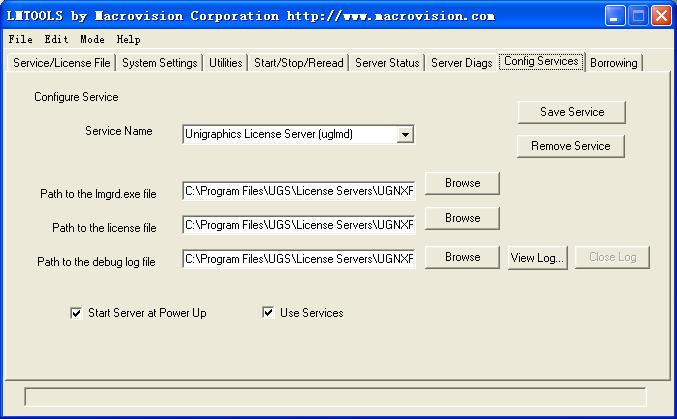Open the Server Status tab
This screenshot has width=677, height=419.
pyautogui.click(x=387, y=63)
